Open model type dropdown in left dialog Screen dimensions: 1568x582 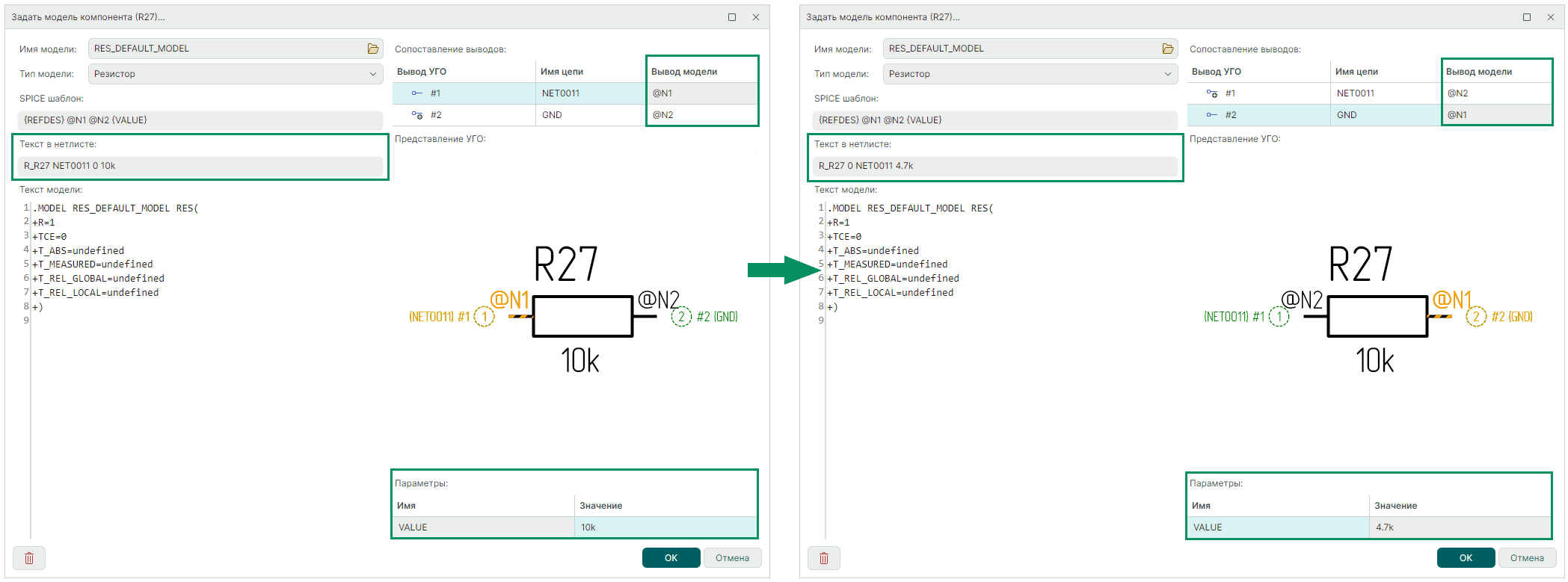pyautogui.click(x=236, y=74)
